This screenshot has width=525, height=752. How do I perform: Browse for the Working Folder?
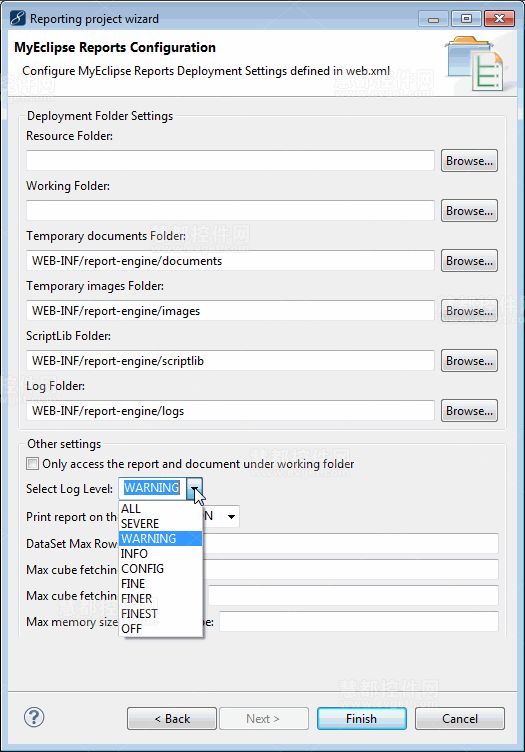click(x=469, y=211)
